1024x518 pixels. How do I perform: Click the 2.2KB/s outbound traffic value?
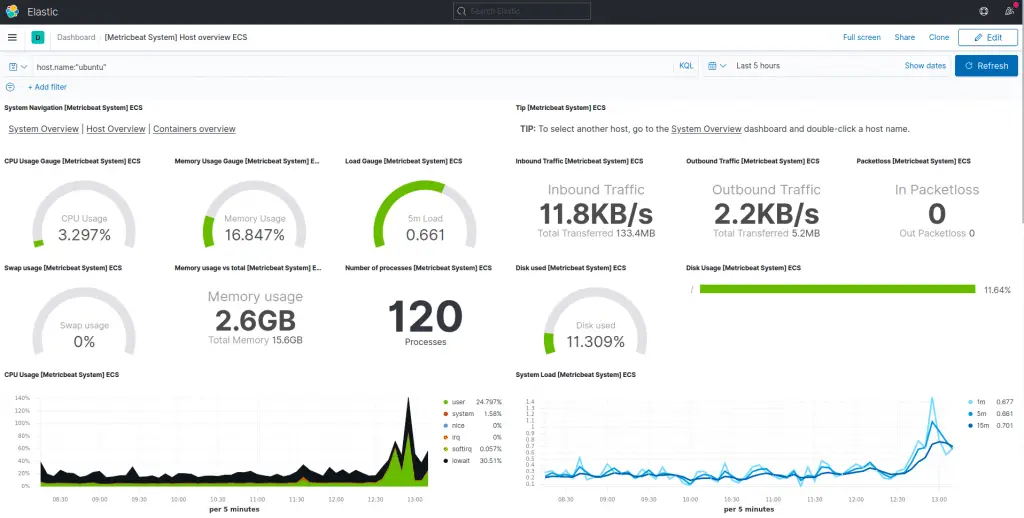766,214
